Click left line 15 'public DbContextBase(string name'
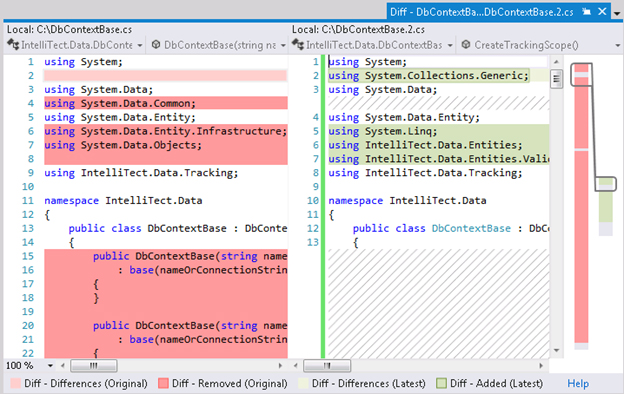 (x=190, y=256)
